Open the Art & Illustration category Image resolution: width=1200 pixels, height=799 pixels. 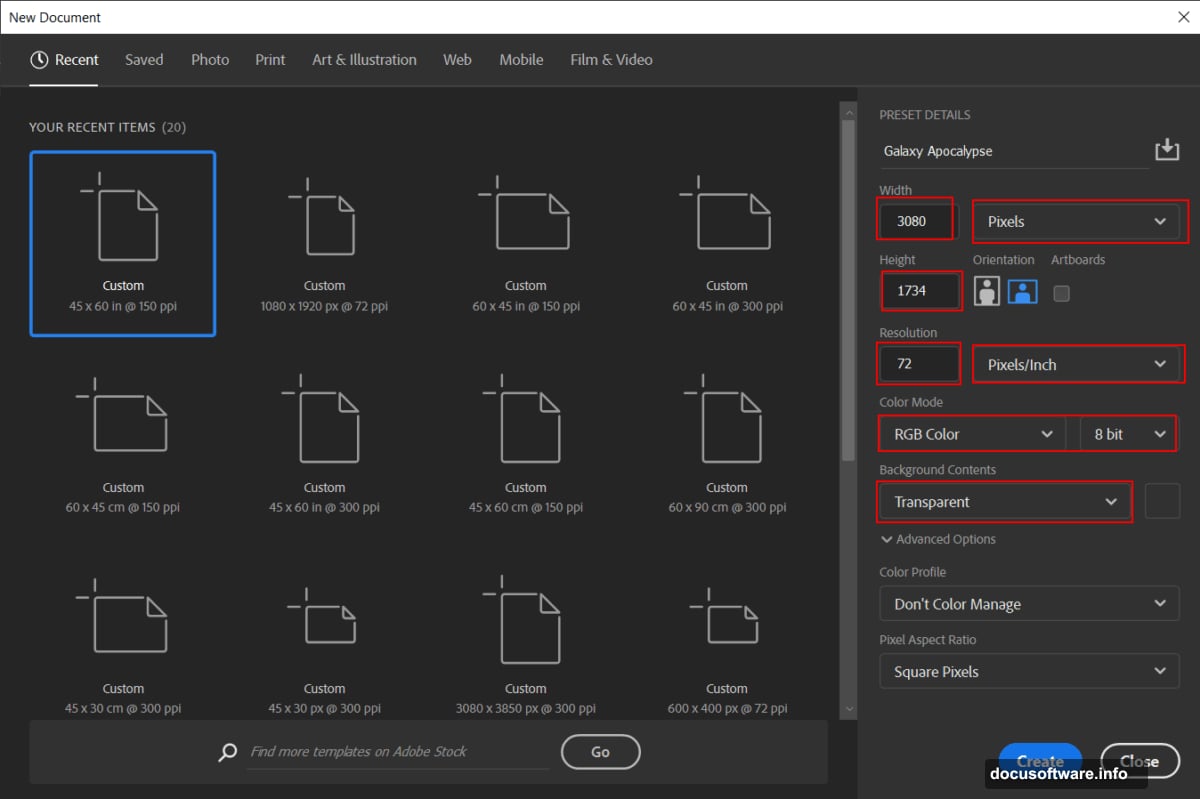[x=364, y=60]
